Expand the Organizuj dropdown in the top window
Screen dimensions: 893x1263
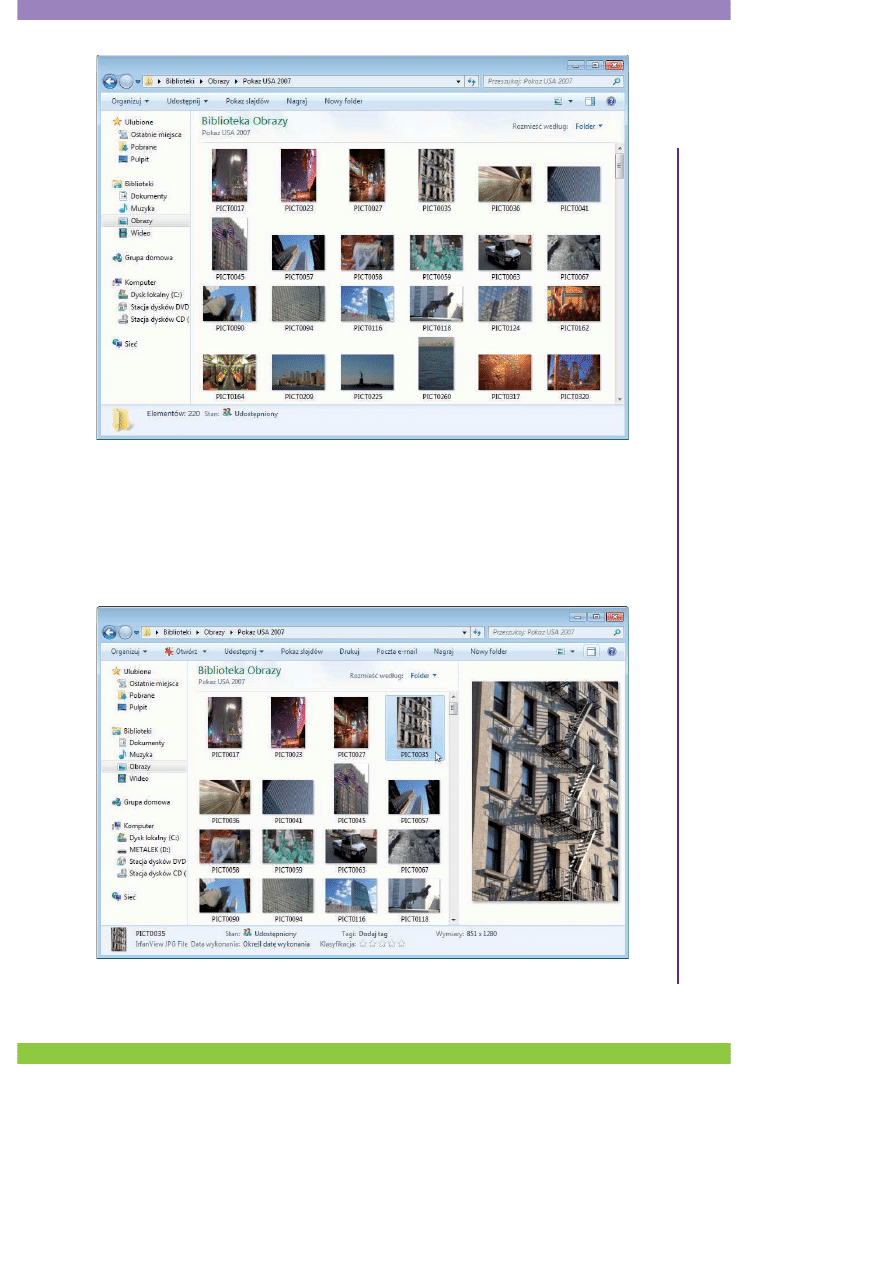tap(130, 101)
